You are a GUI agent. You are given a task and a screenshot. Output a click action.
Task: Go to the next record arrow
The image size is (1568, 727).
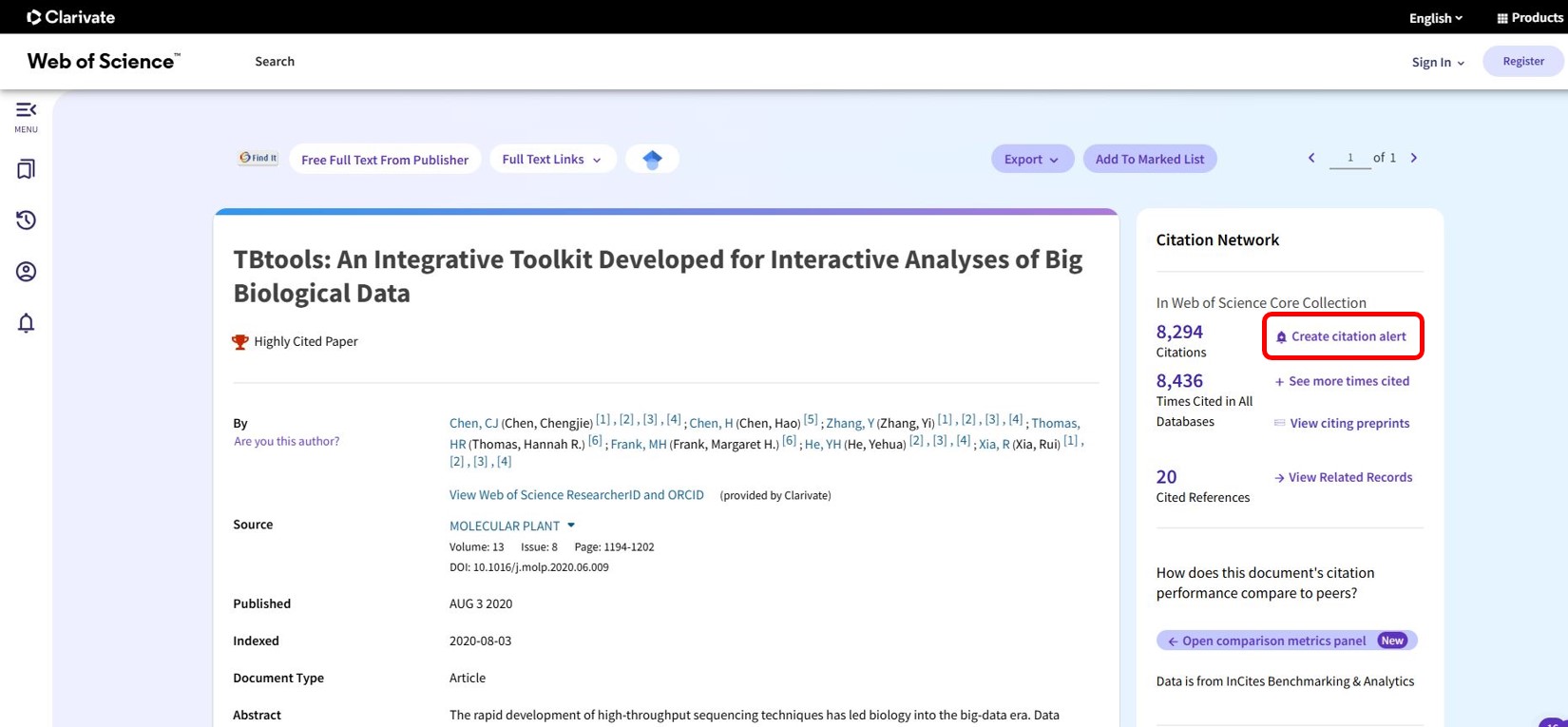(1414, 158)
